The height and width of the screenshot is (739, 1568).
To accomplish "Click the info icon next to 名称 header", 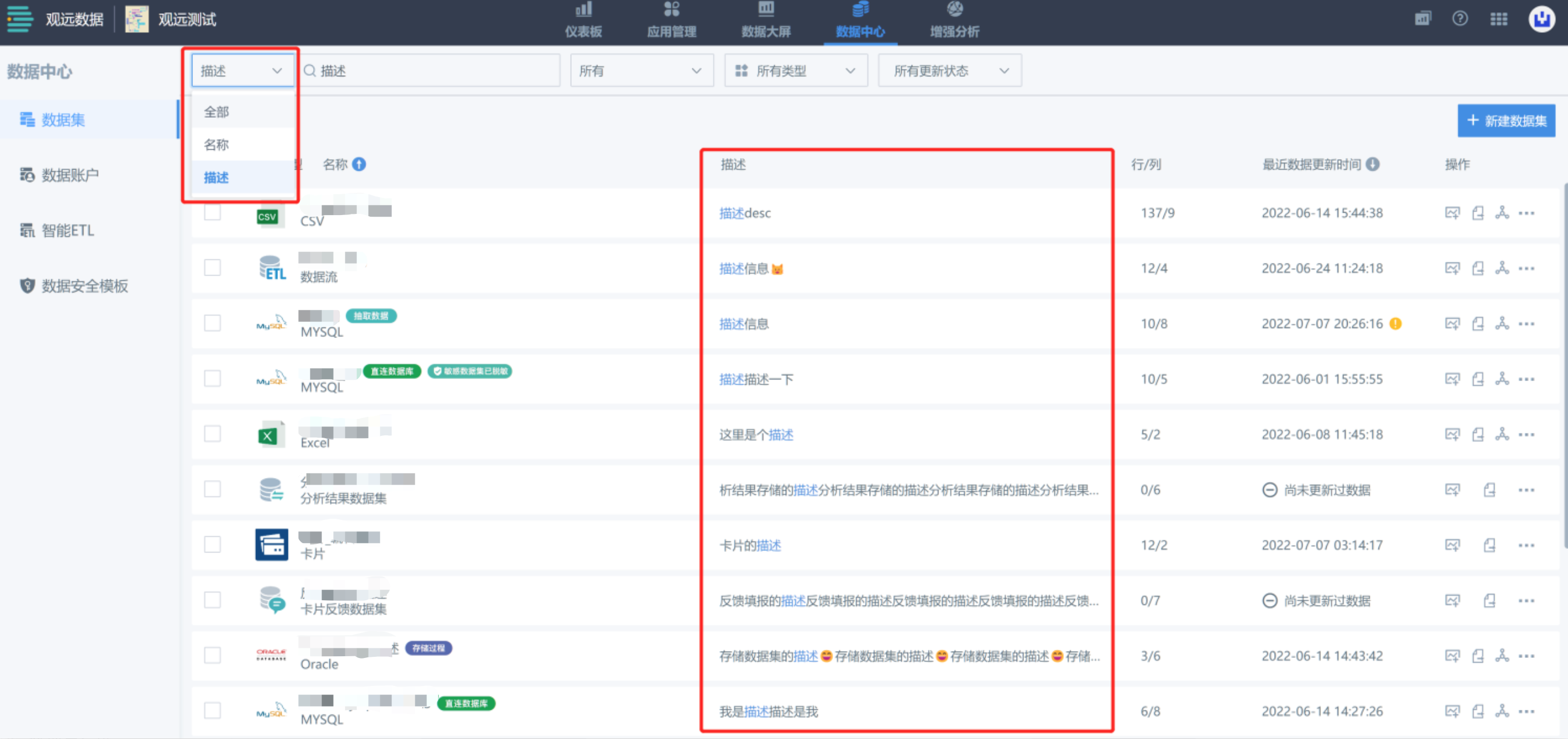I will point(359,164).
